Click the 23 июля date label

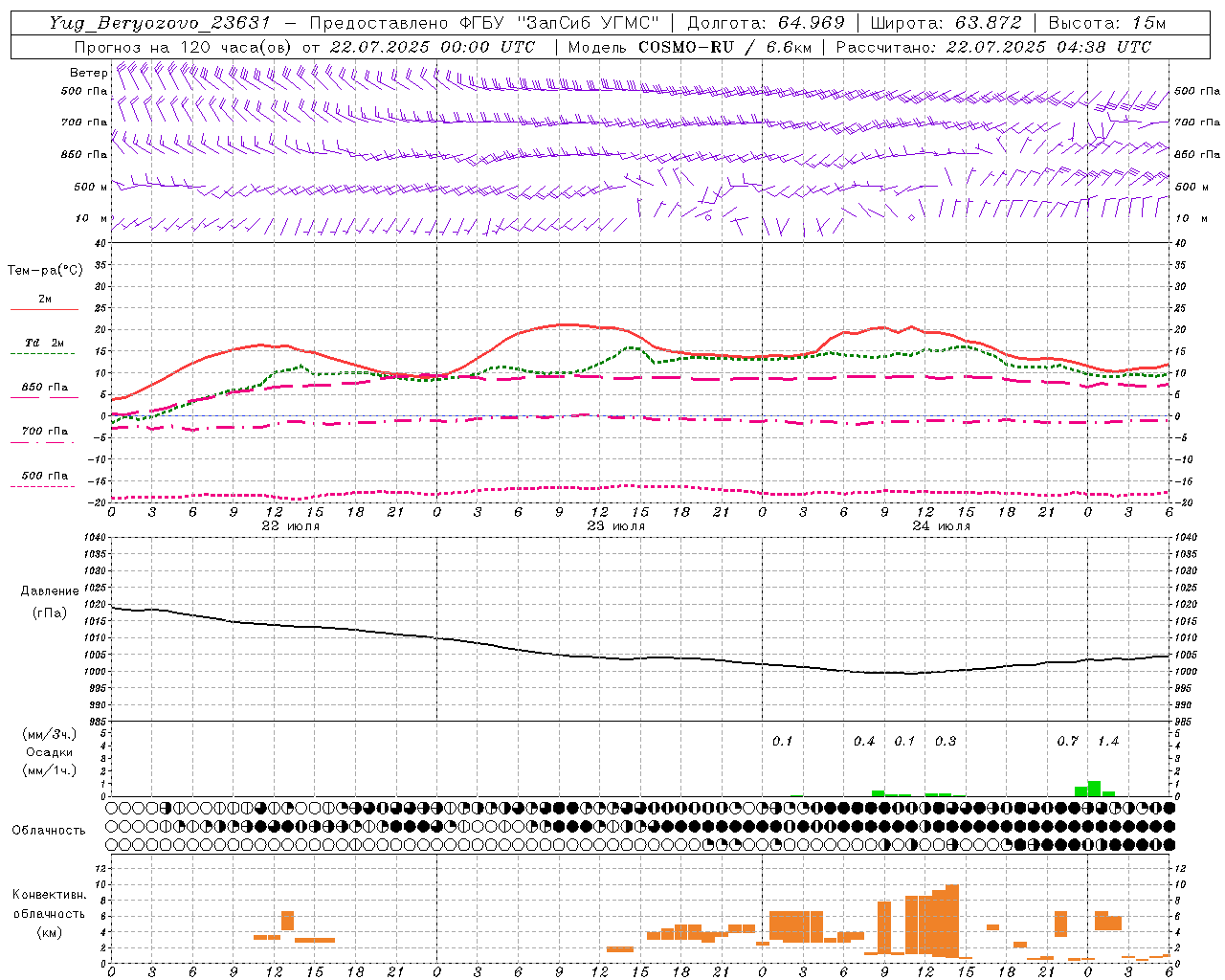coord(615,526)
